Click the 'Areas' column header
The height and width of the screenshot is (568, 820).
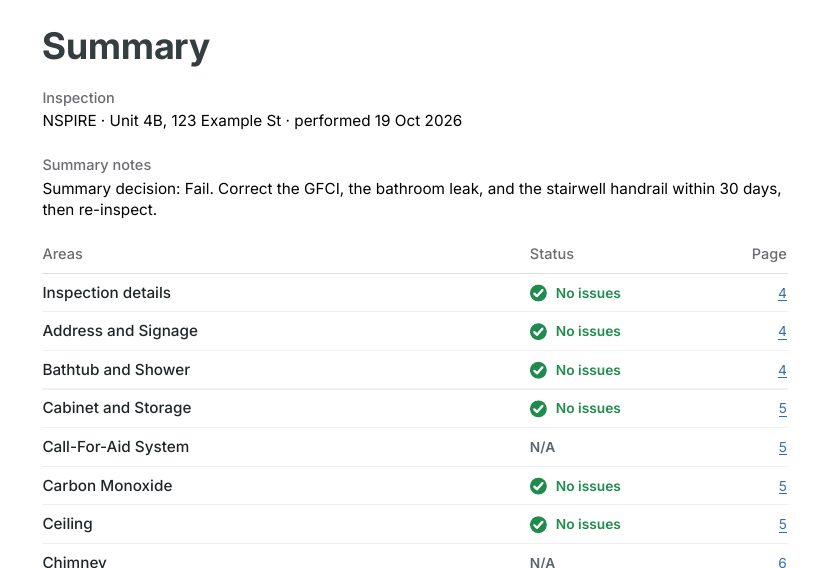[63, 254]
